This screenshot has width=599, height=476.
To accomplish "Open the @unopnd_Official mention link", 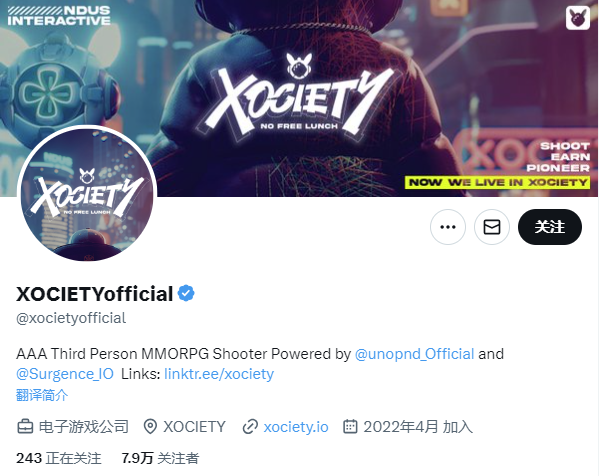I will tap(414, 354).
